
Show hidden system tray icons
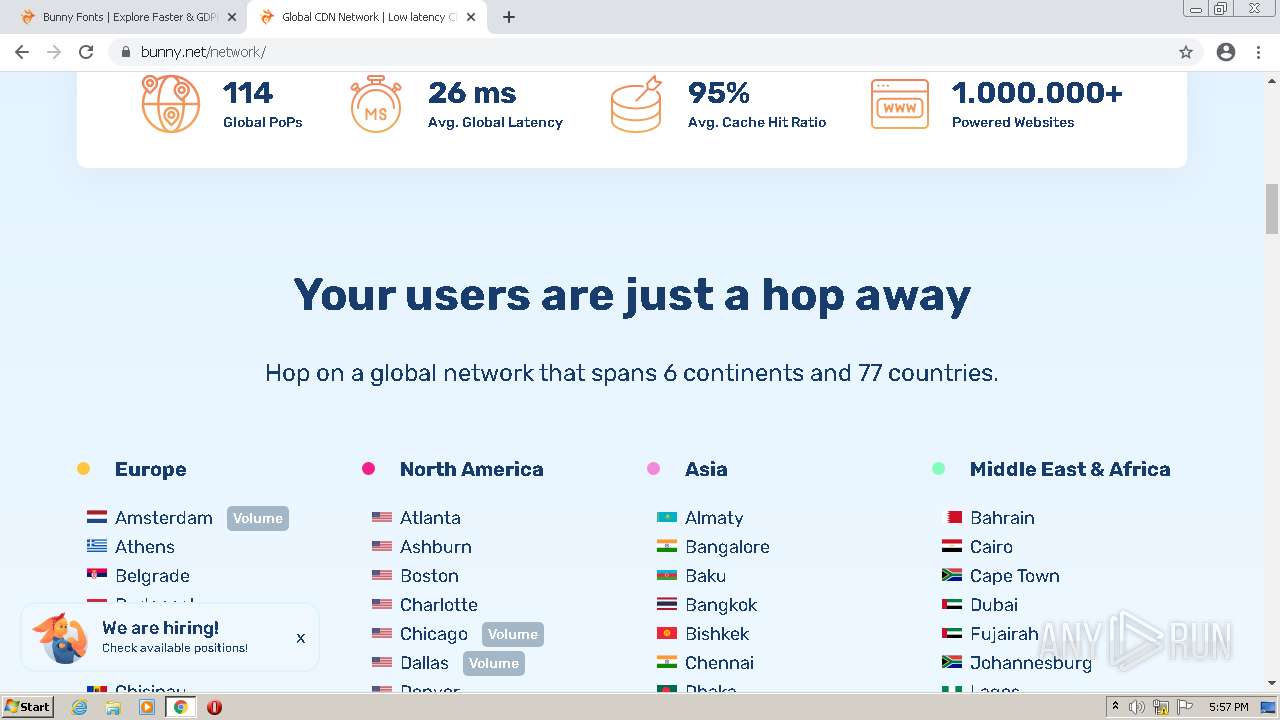tap(1115, 707)
